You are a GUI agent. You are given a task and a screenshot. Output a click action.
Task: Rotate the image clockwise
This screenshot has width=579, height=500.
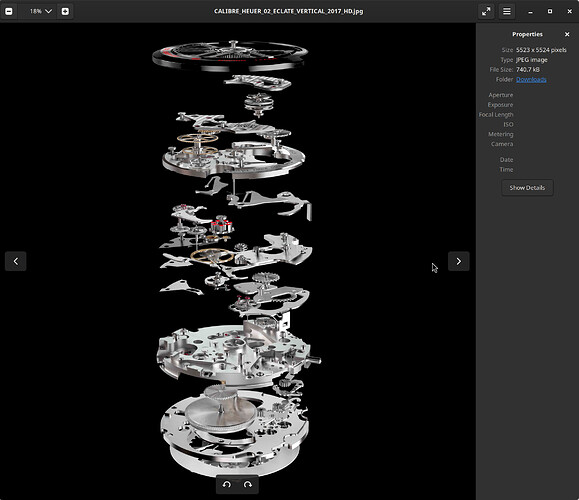pyautogui.click(x=248, y=484)
